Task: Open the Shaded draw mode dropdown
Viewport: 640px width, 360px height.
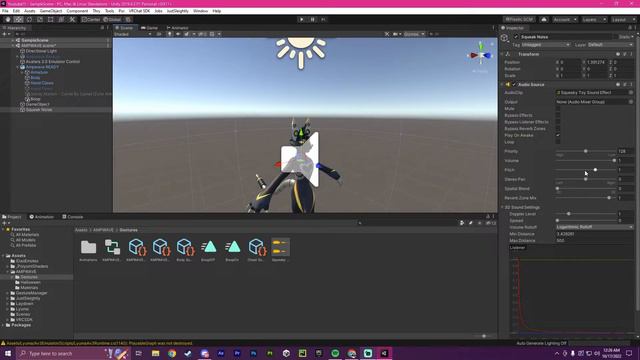Action: tap(133, 34)
